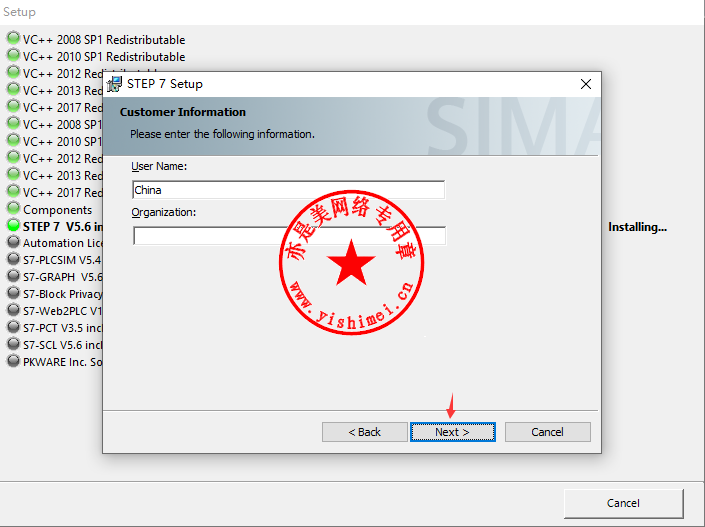
Task: Click the Installing... status text
Action: tap(637, 228)
